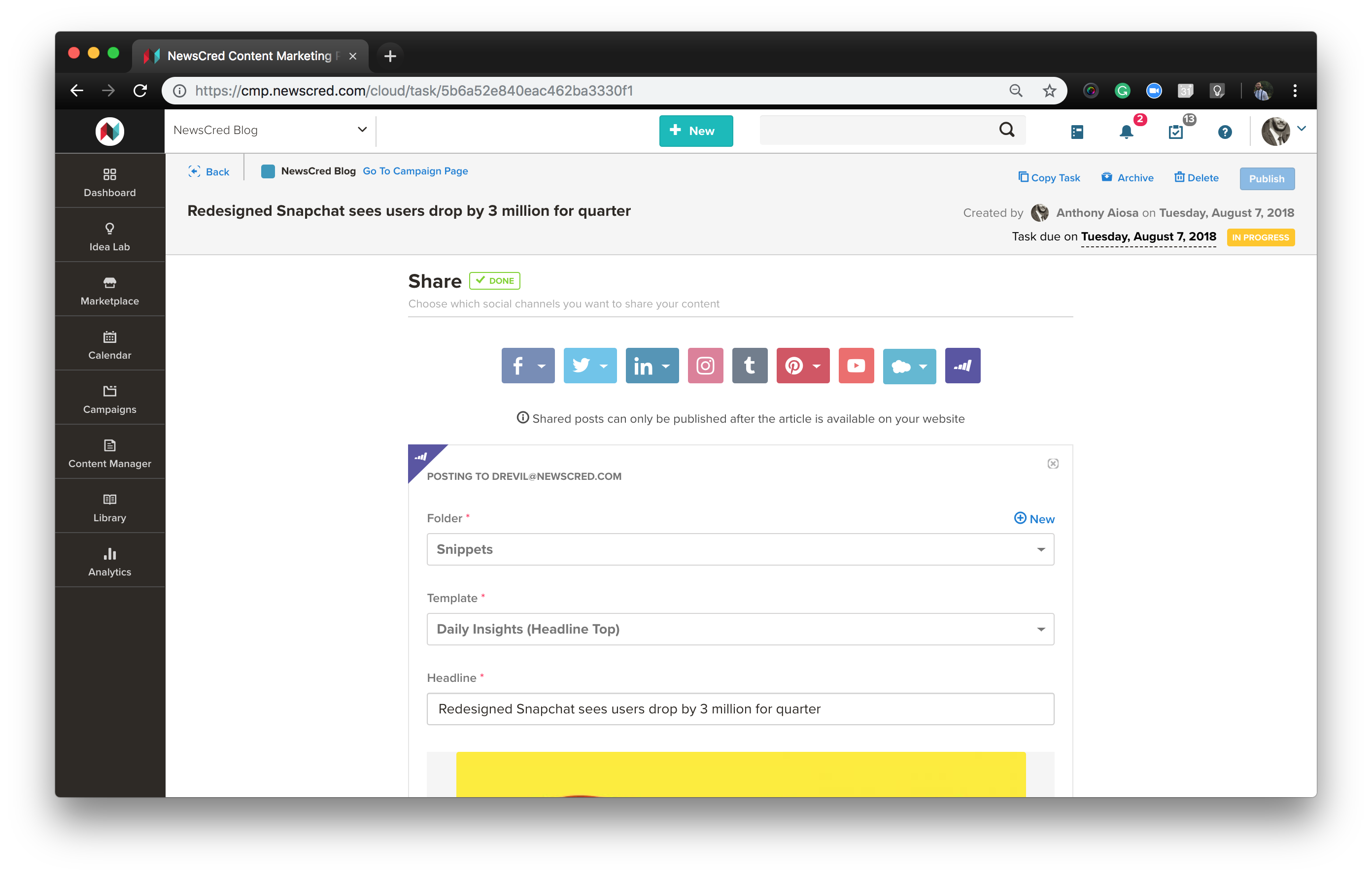
Task: Open Idea Lab from sidebar
Action: pos(109,236)
